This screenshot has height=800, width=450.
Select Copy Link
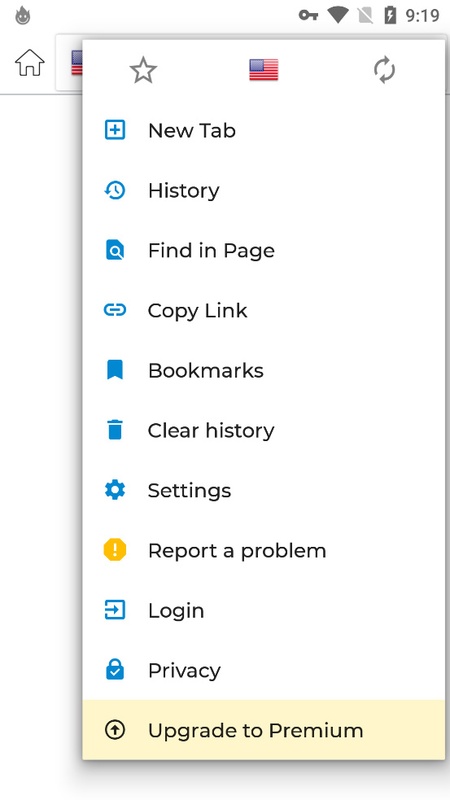[263, 310]
